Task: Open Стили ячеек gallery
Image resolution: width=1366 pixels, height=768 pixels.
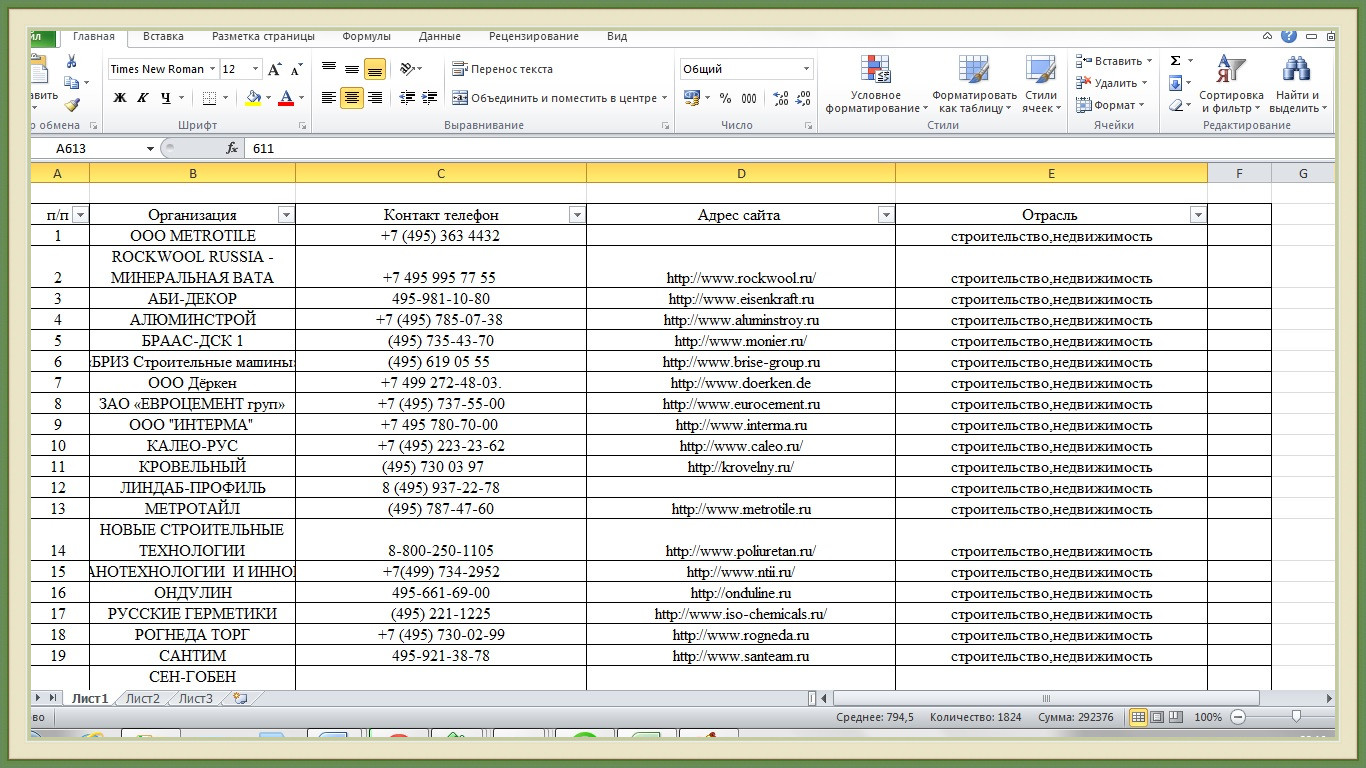Action: click(1041, 84)
